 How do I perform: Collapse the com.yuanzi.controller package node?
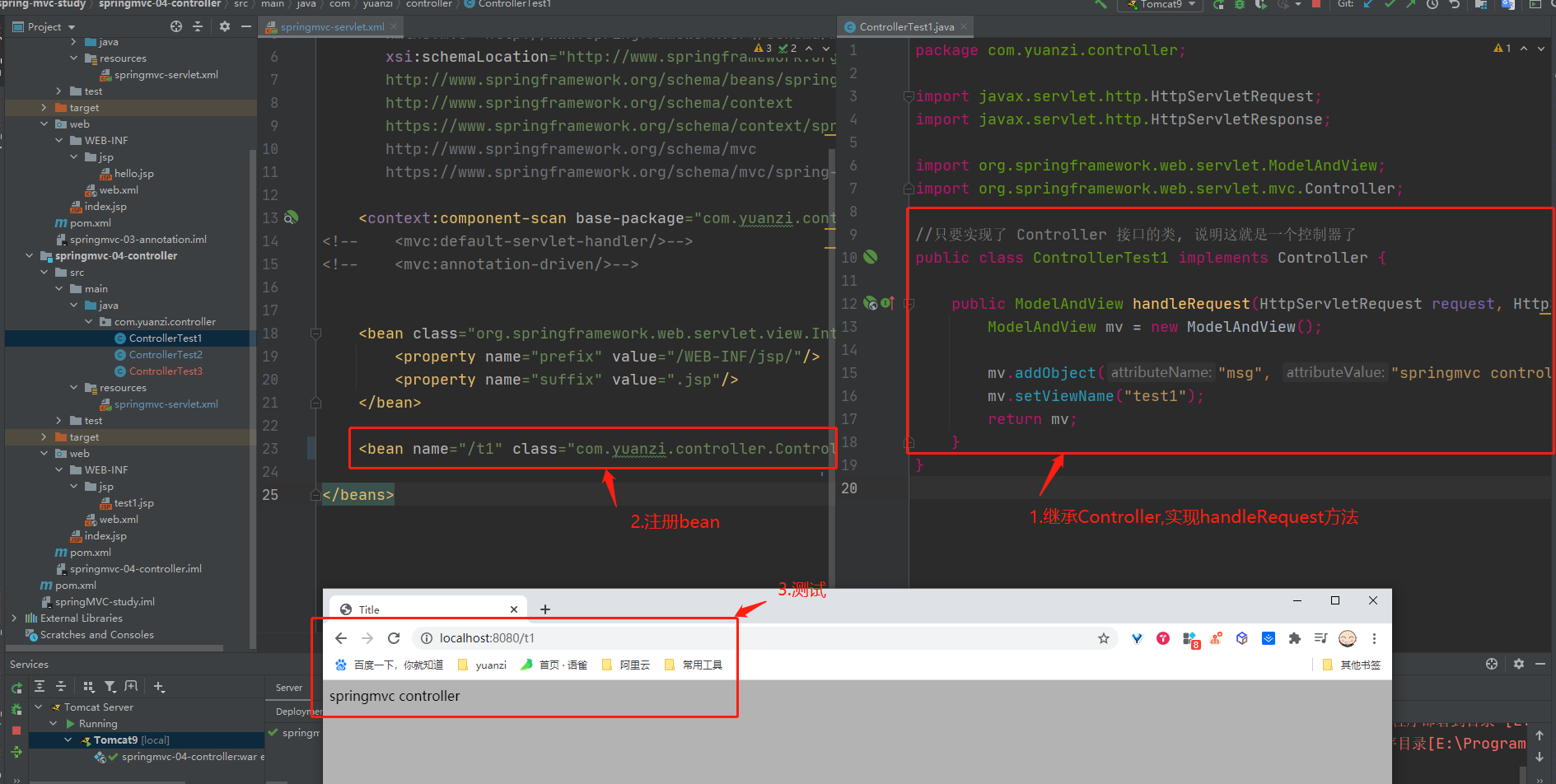pyautogui.click(x=89, y=322)
